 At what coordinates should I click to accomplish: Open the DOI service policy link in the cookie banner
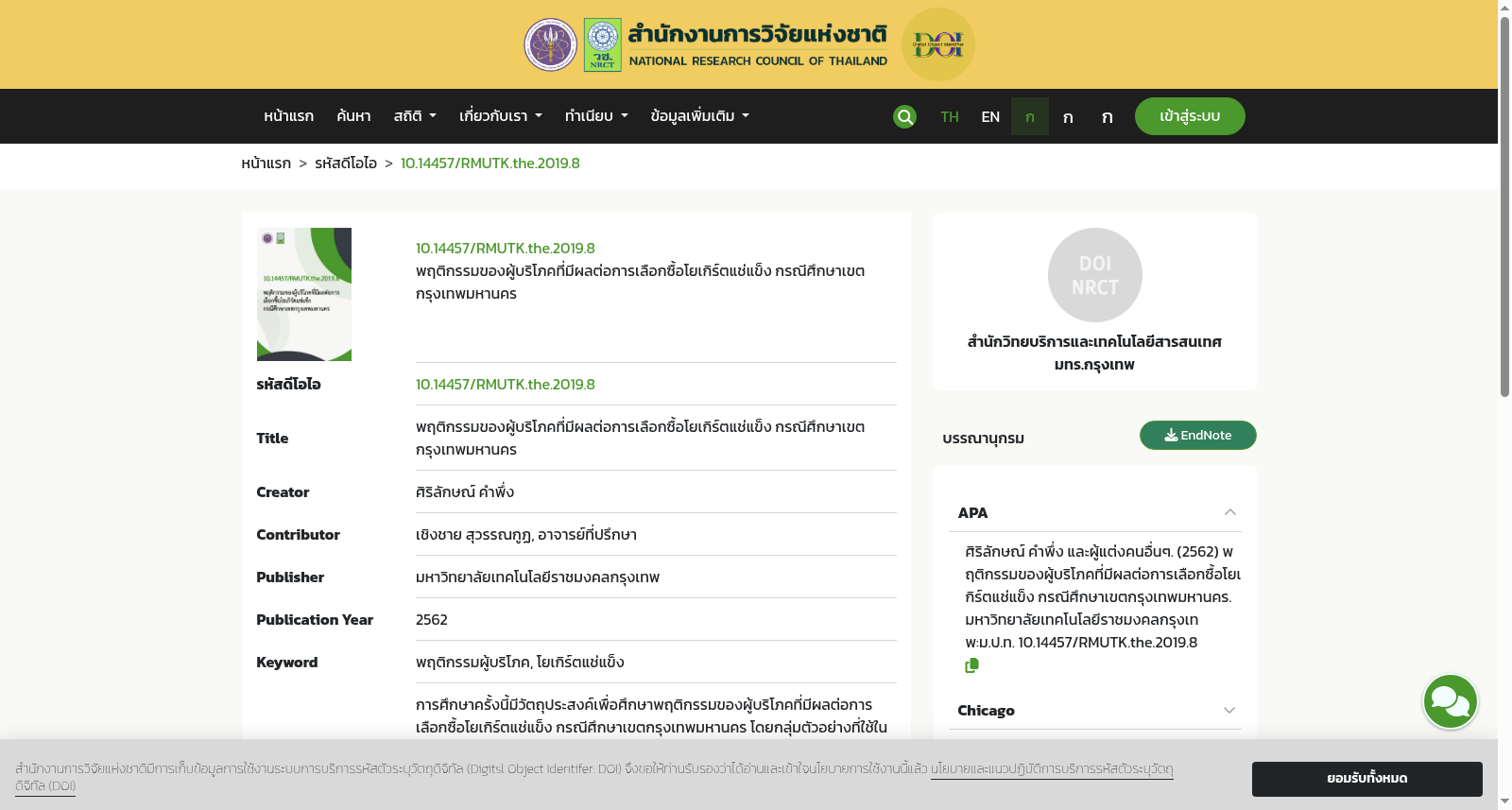coord(1052,768)
